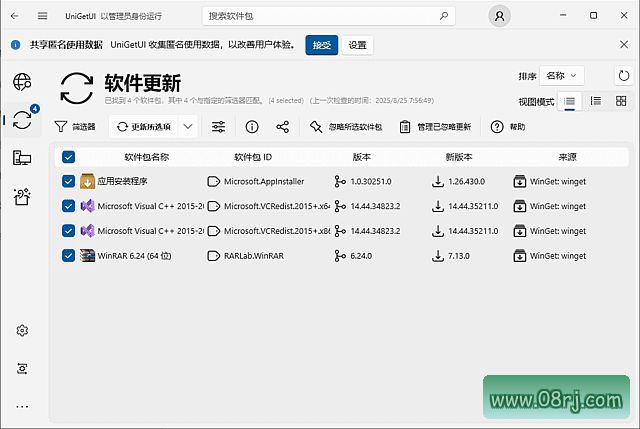Screen dimensions: 640x429
Task: Sort by 版本 column header
Action: pos(362,157)
